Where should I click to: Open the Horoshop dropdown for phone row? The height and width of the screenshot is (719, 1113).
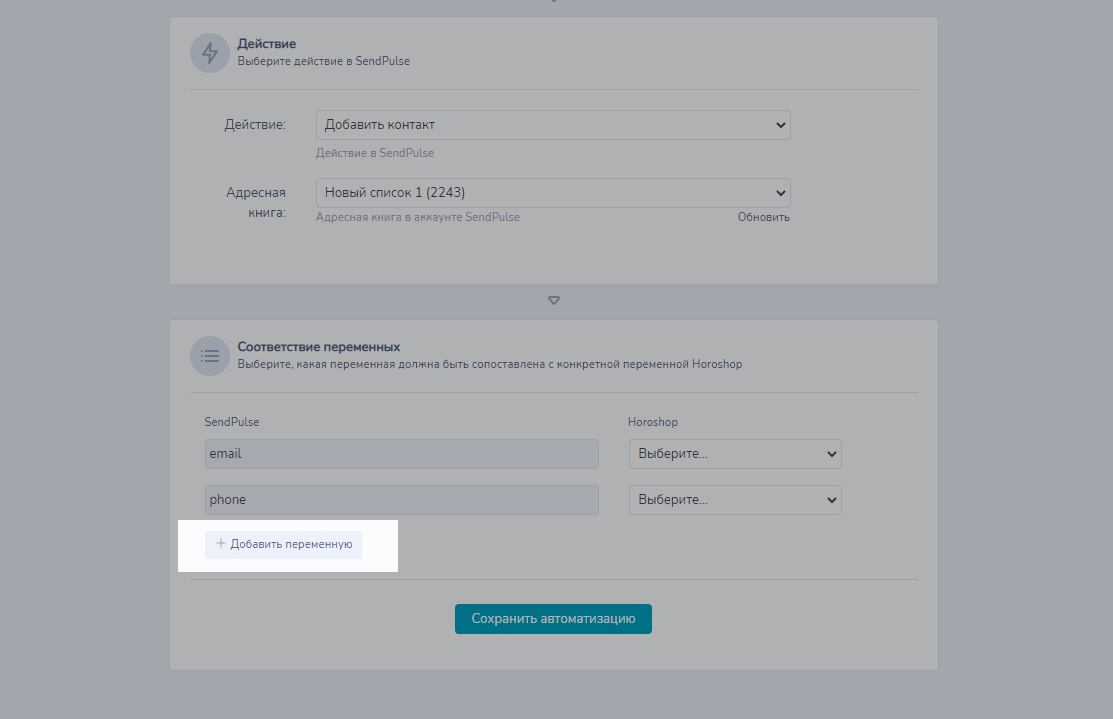(735, 500)
